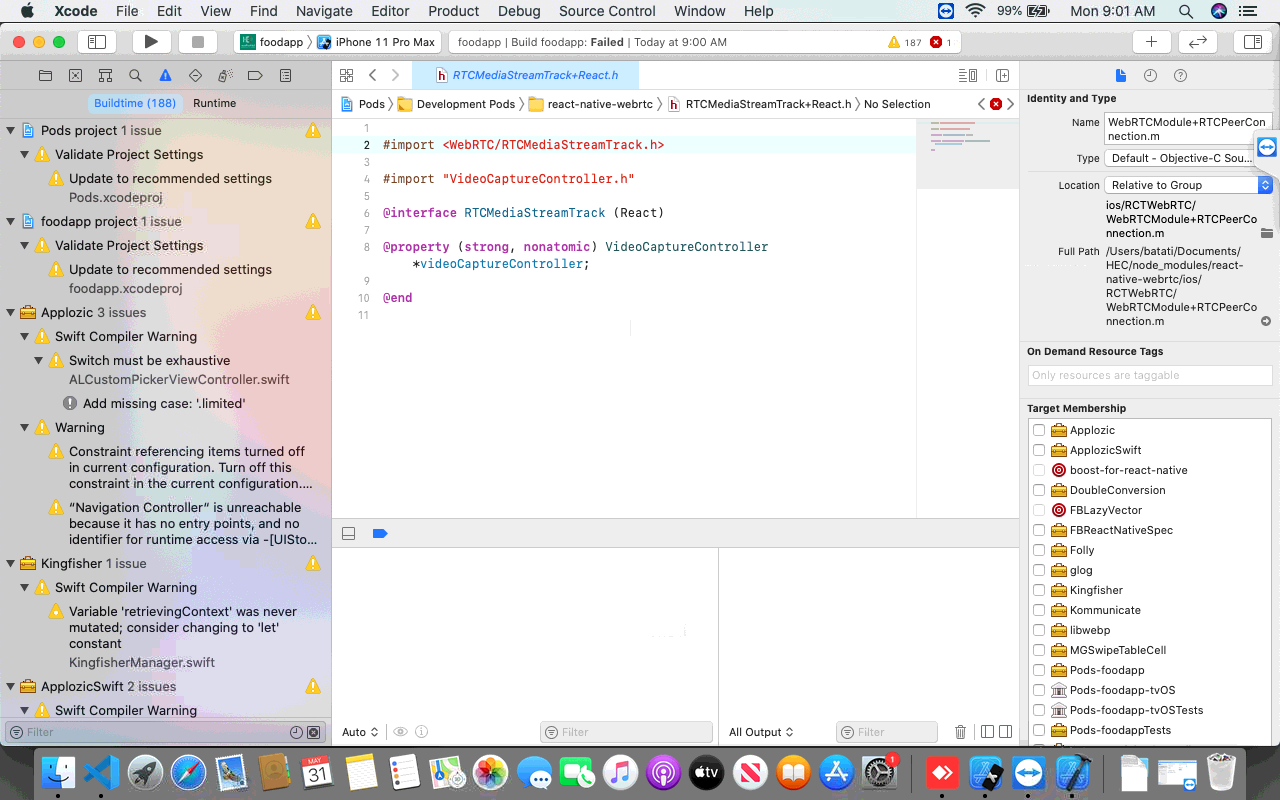Image resolution: width=1280 pixels, height=800 pixels.
Task: Open the Location popup showing Relative to Group
Action: (1186, 184)
